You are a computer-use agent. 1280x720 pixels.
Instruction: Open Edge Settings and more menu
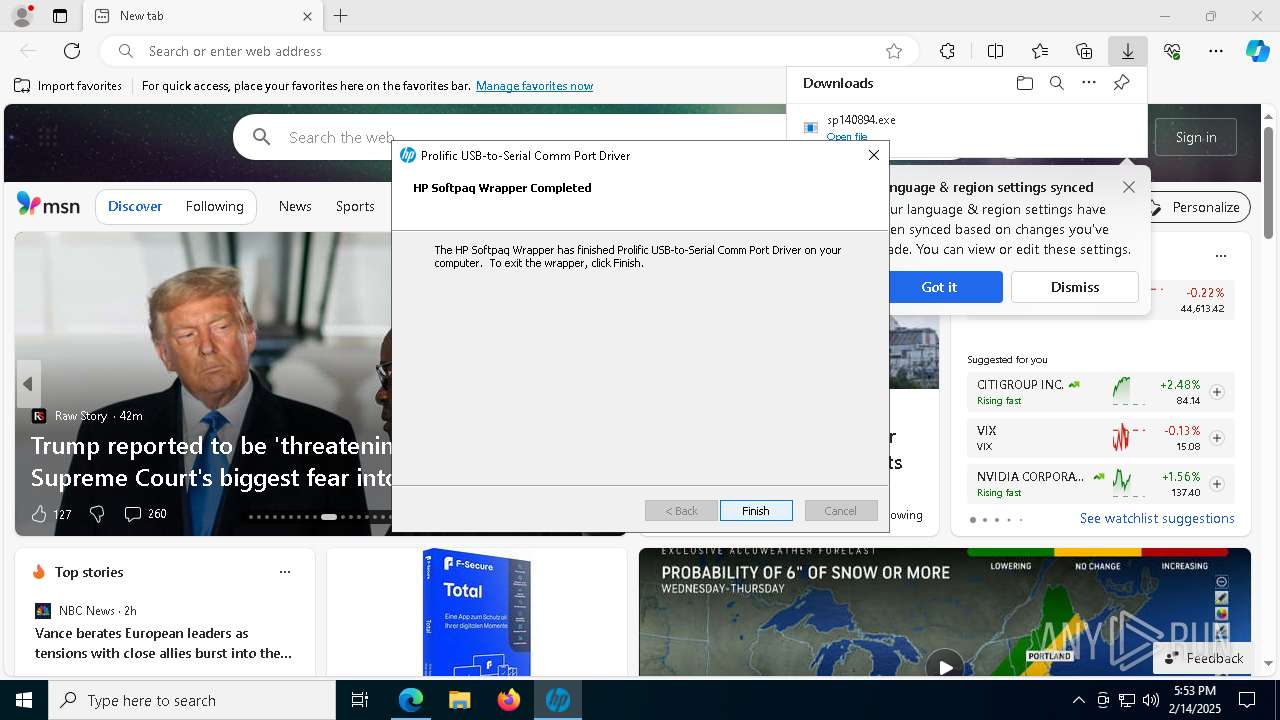tap(1216, 51)
